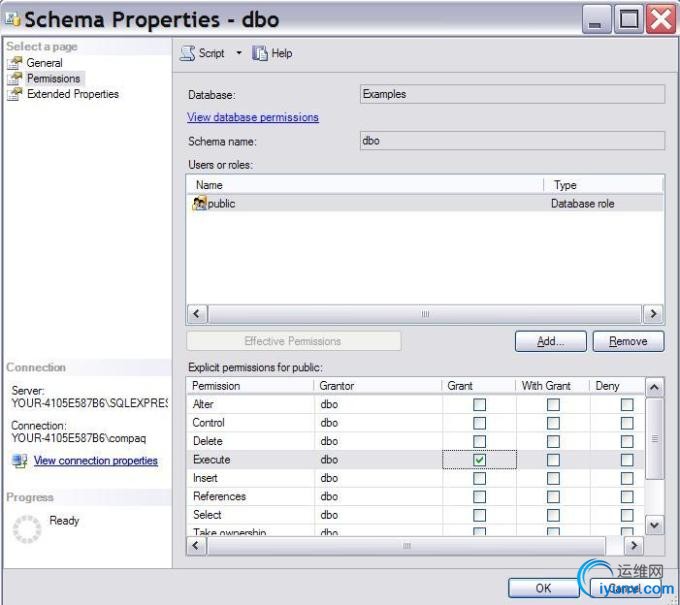Click the title bar schema icon
This screenshot has height=605, width=680.
[13, 19]
